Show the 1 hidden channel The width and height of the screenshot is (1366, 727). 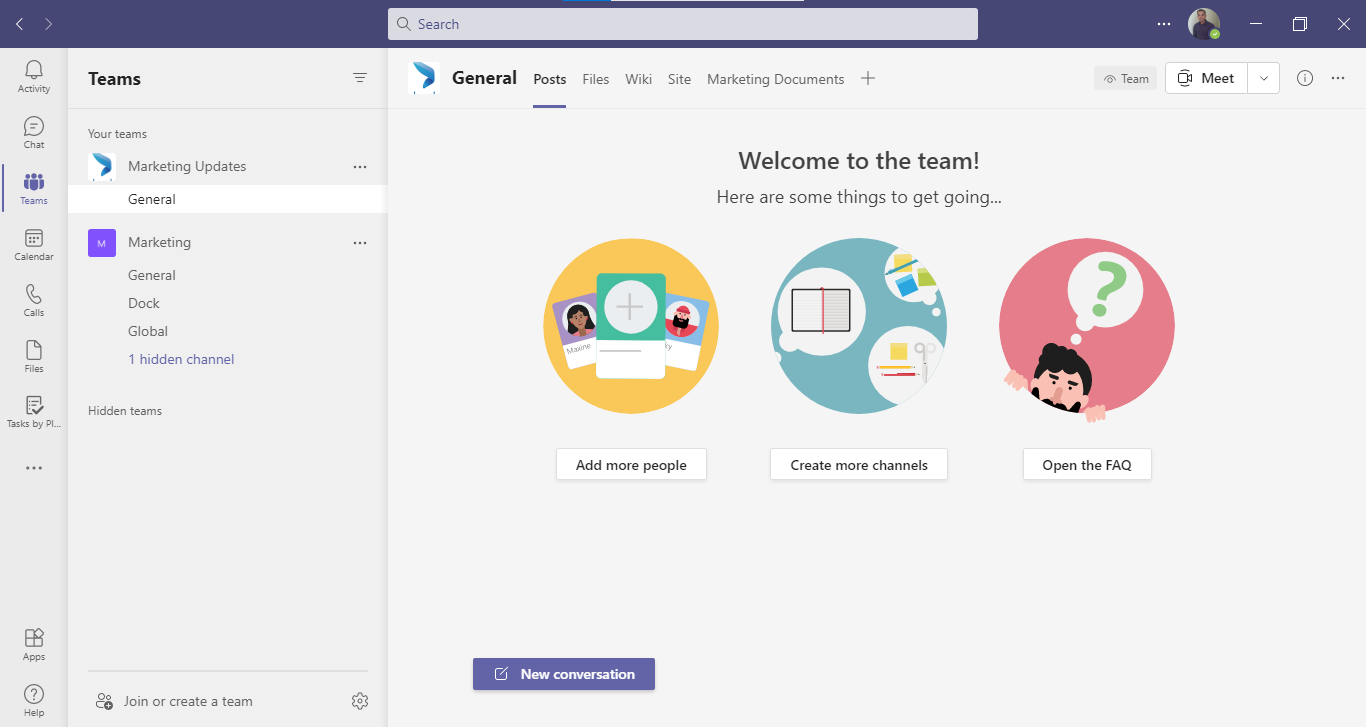181,358
